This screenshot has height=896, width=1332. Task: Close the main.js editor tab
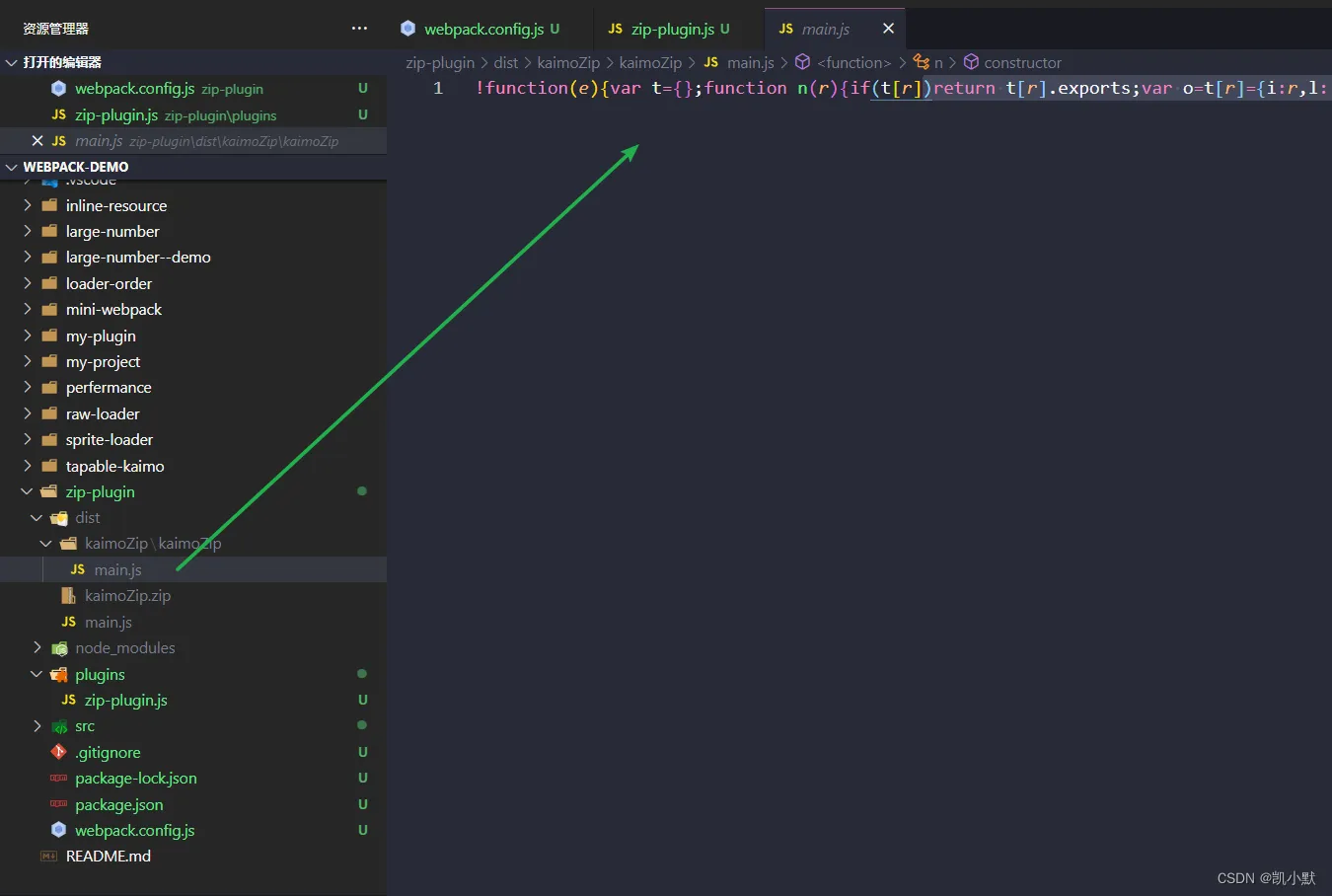[888, 29]
